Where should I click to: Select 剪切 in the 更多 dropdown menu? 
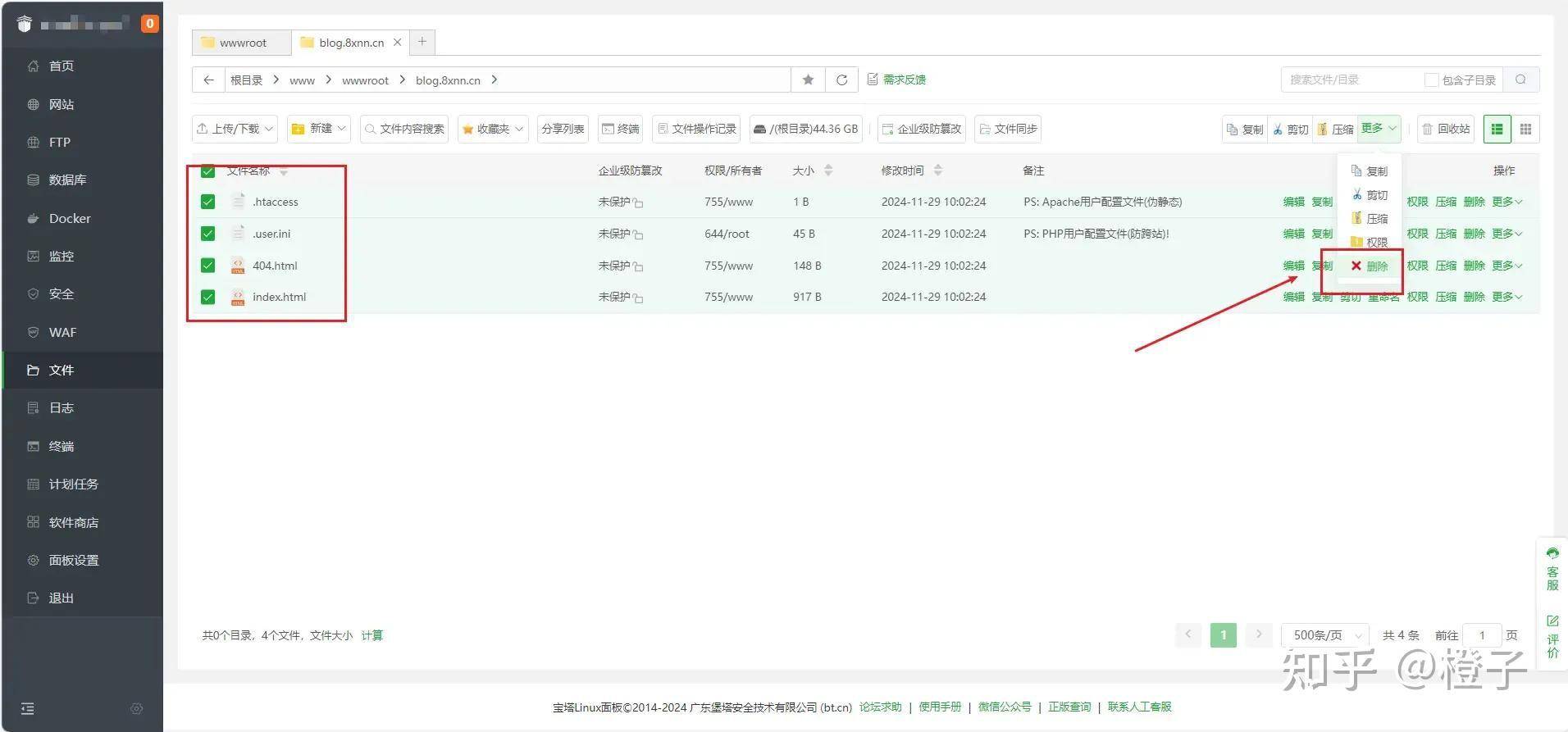click(x=1370, y=194)
